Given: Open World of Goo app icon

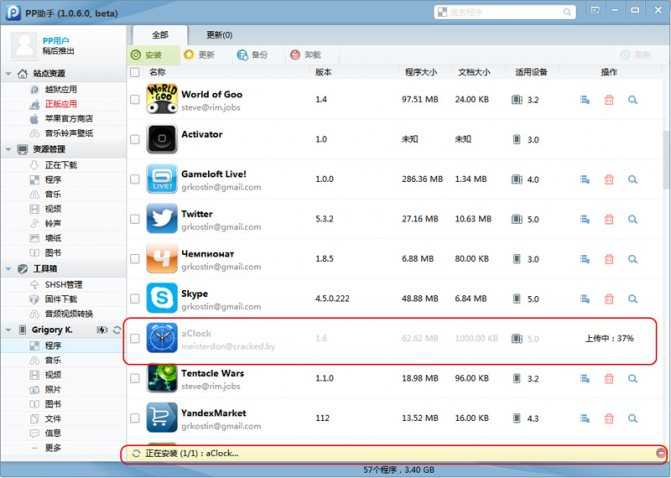Looking at the screenshot, I should point(162,99).
